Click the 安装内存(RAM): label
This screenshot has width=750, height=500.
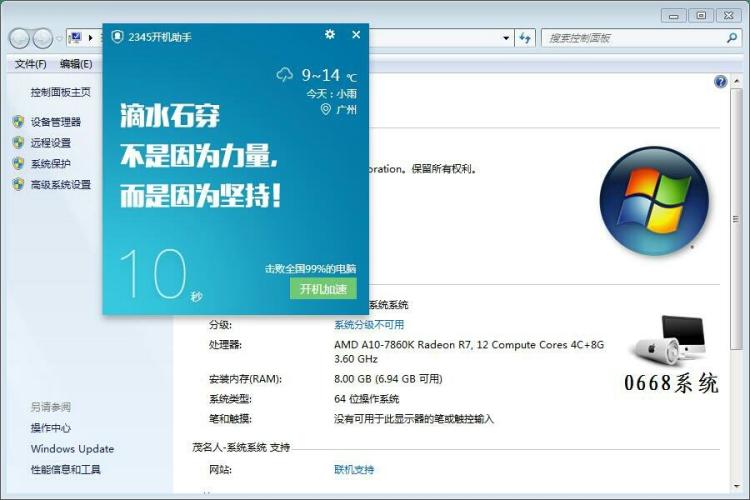[245, 379]
